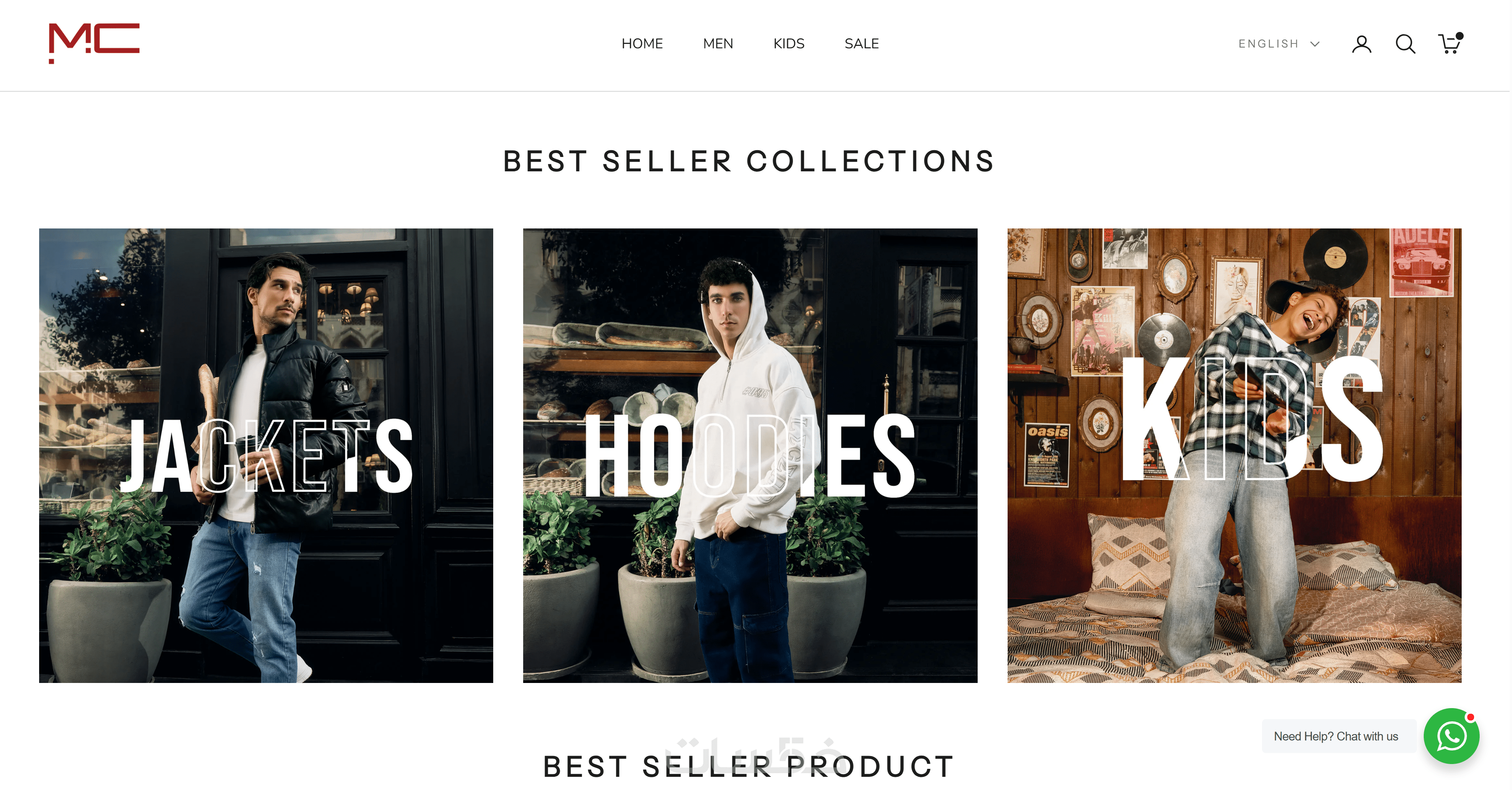Open the user account icon
The height and width of the screenshot is (790, 1512).
[x=1362, y=44]
